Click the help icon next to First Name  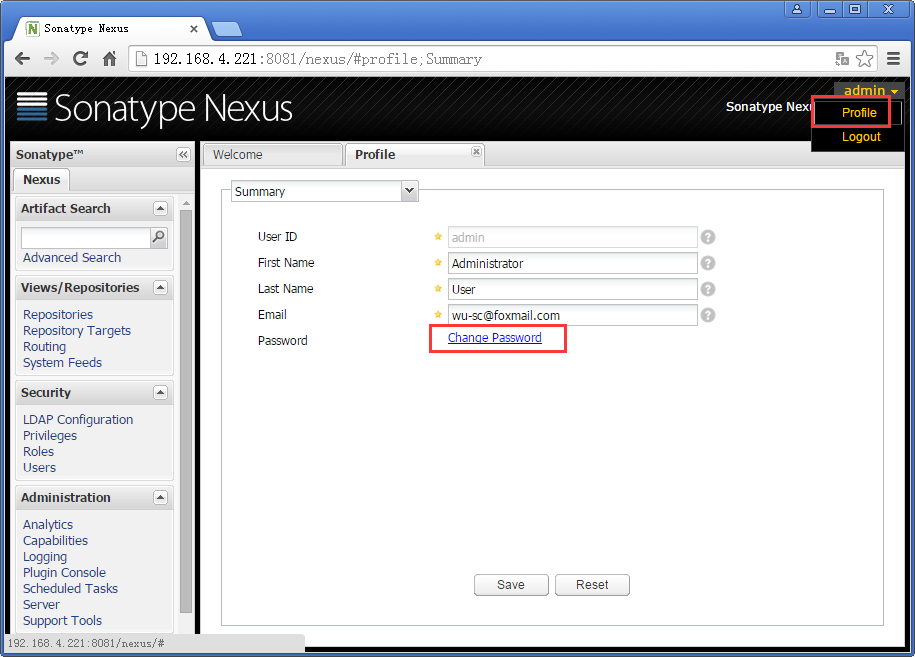[x=708, y=263]
